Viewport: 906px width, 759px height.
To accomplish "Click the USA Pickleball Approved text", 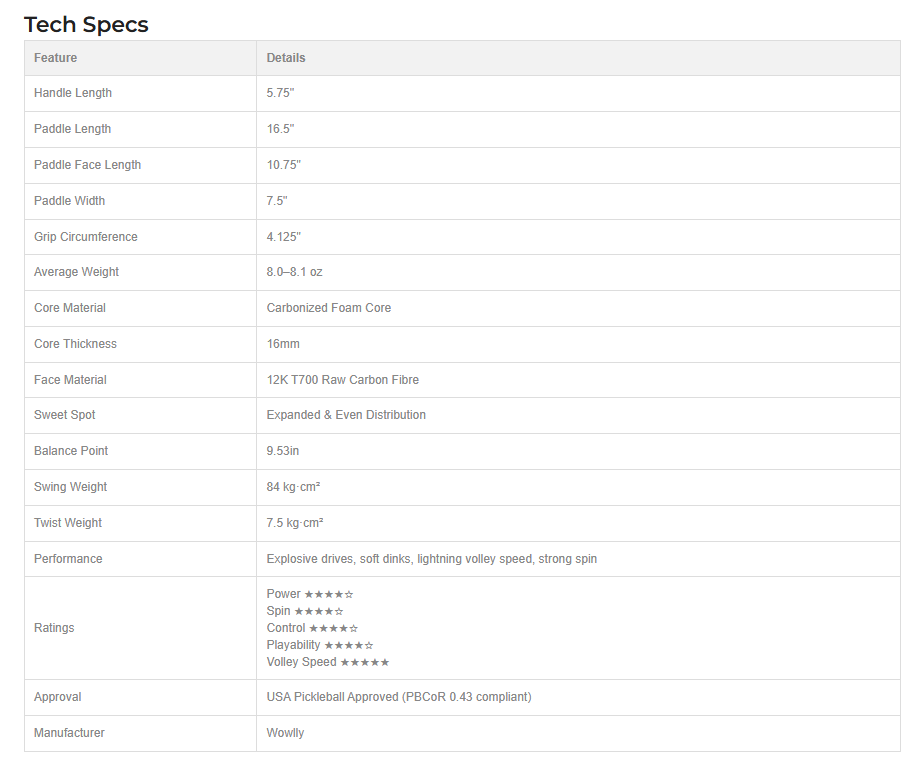I will [399, 697].
